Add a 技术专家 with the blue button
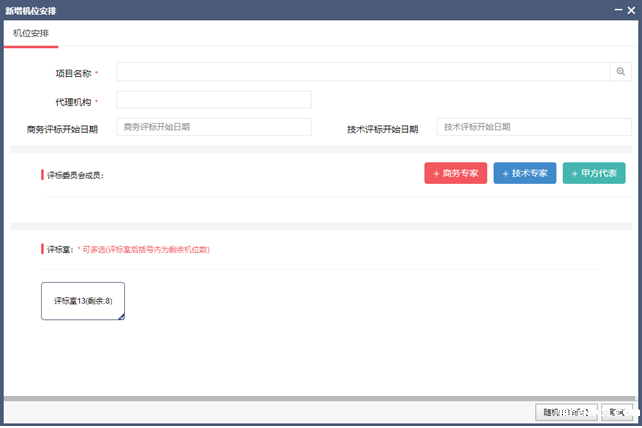Image resolution: width=642 pixels, height=428 pixels. [x=524, y=173]
